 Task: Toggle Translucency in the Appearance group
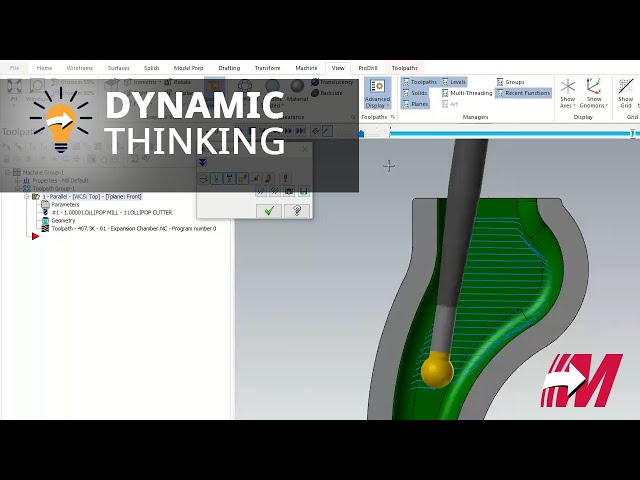pyautogui.click(x=332, y=82)
